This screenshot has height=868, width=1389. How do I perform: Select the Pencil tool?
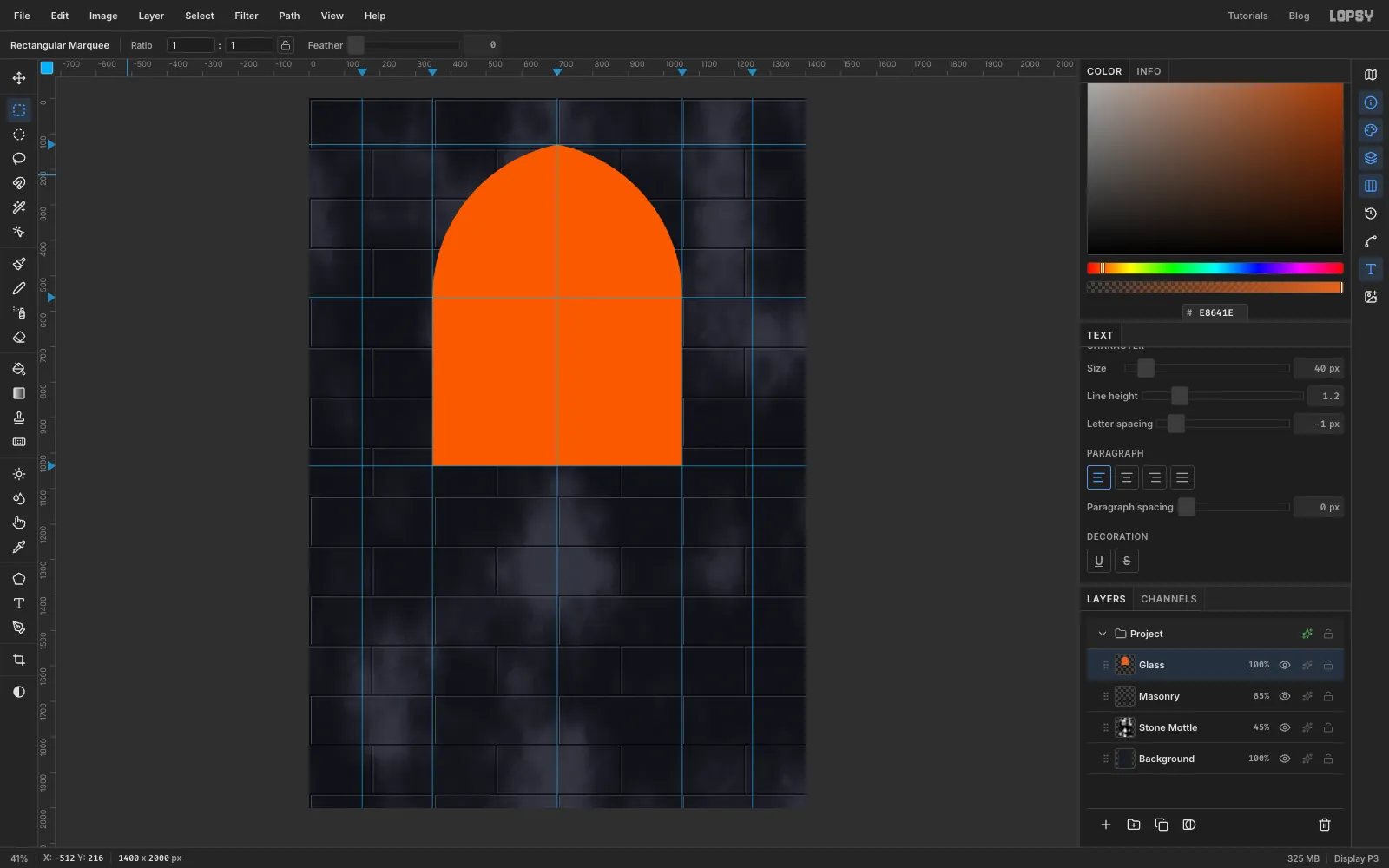19,288
